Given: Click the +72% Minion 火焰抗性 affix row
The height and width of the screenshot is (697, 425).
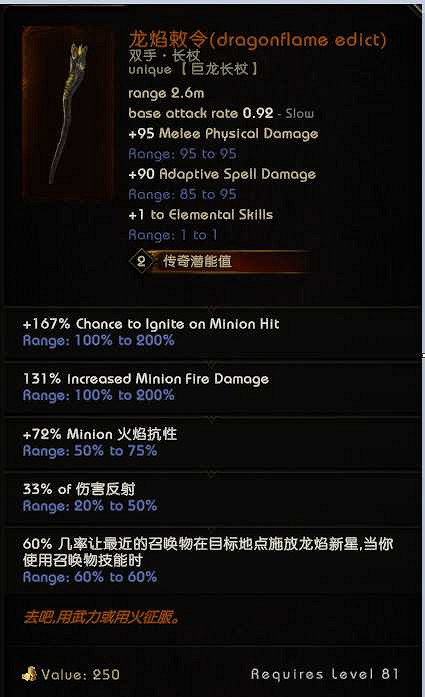Looking at the screenshot, I should click(x=100, y=434).
